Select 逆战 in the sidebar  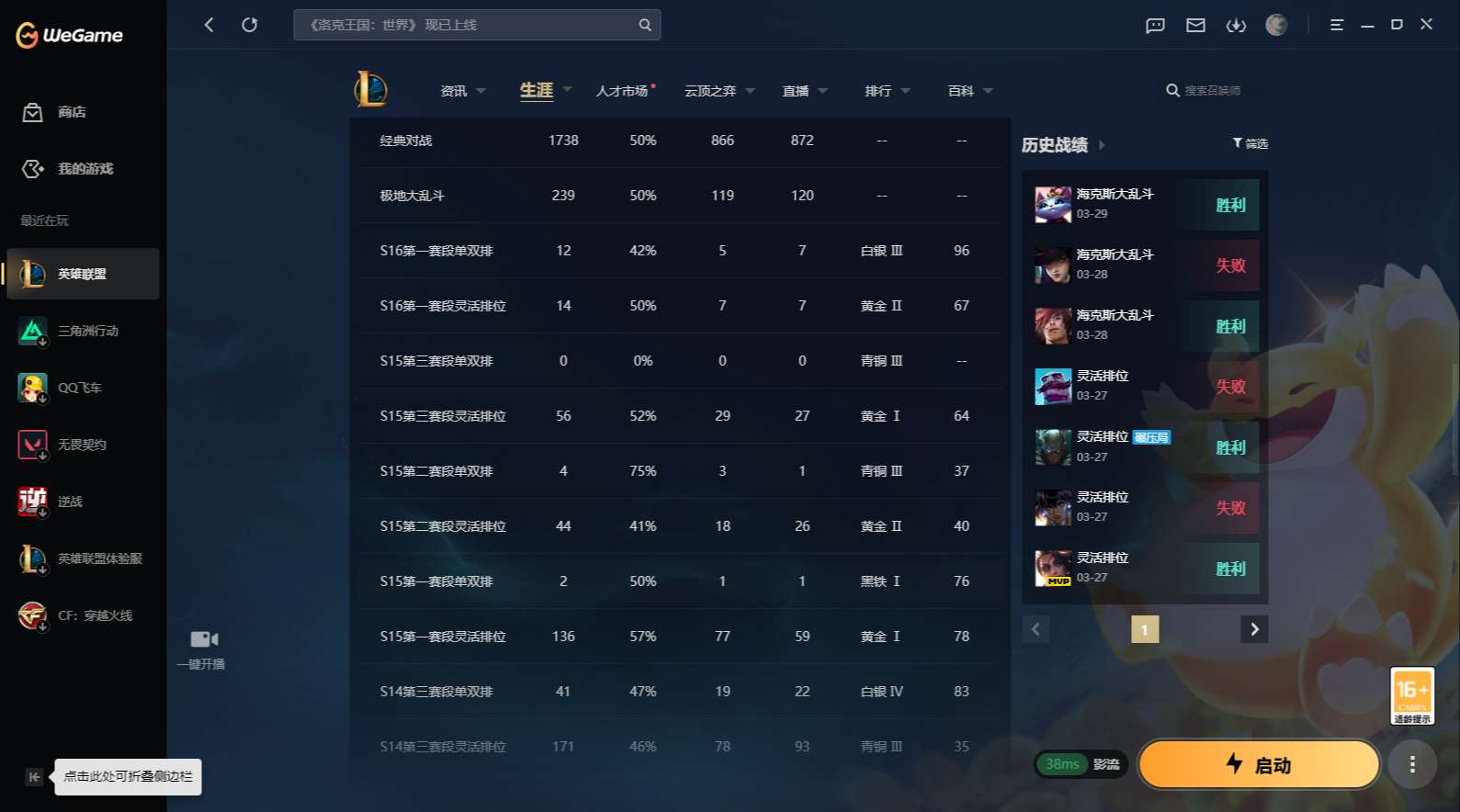tap(83, 502)
